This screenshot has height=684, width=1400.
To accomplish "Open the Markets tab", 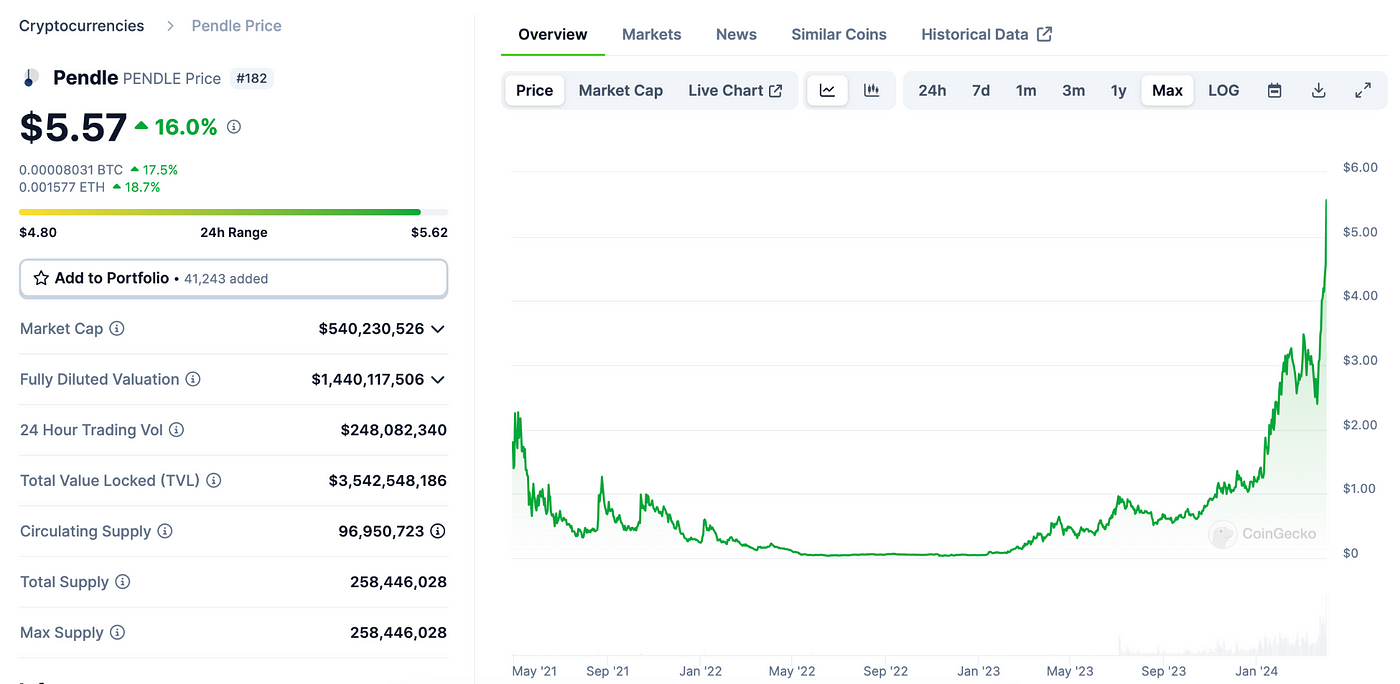I will [651, 34].
